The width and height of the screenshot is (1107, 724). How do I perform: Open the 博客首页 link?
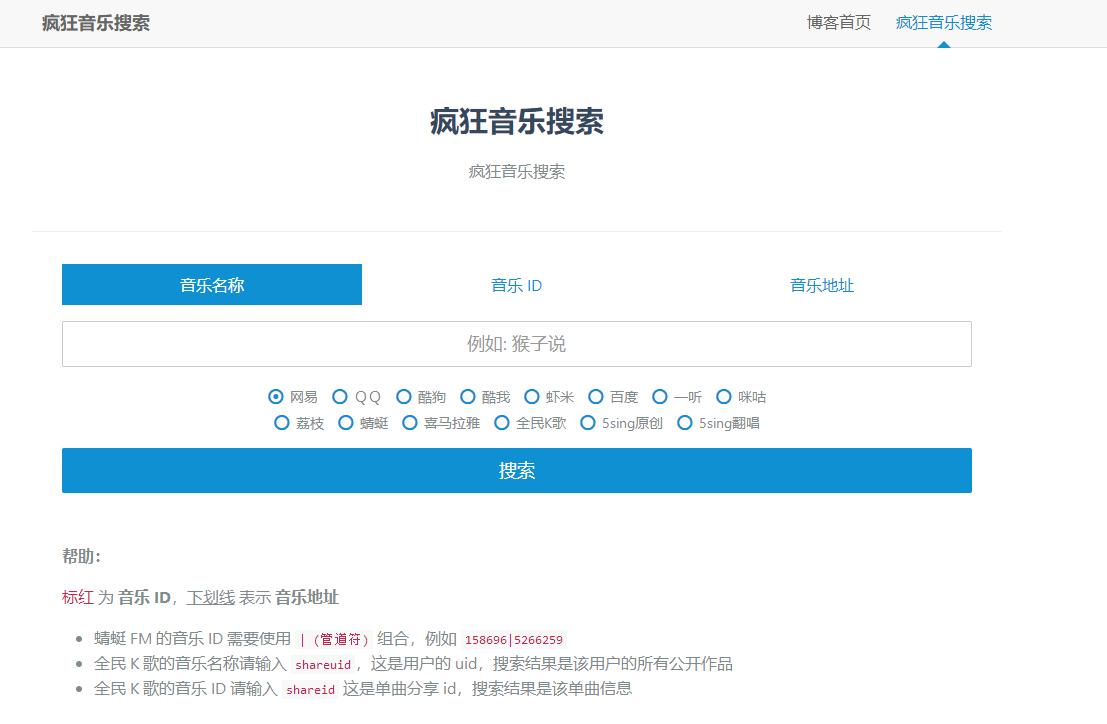click(x=839, y=21)
